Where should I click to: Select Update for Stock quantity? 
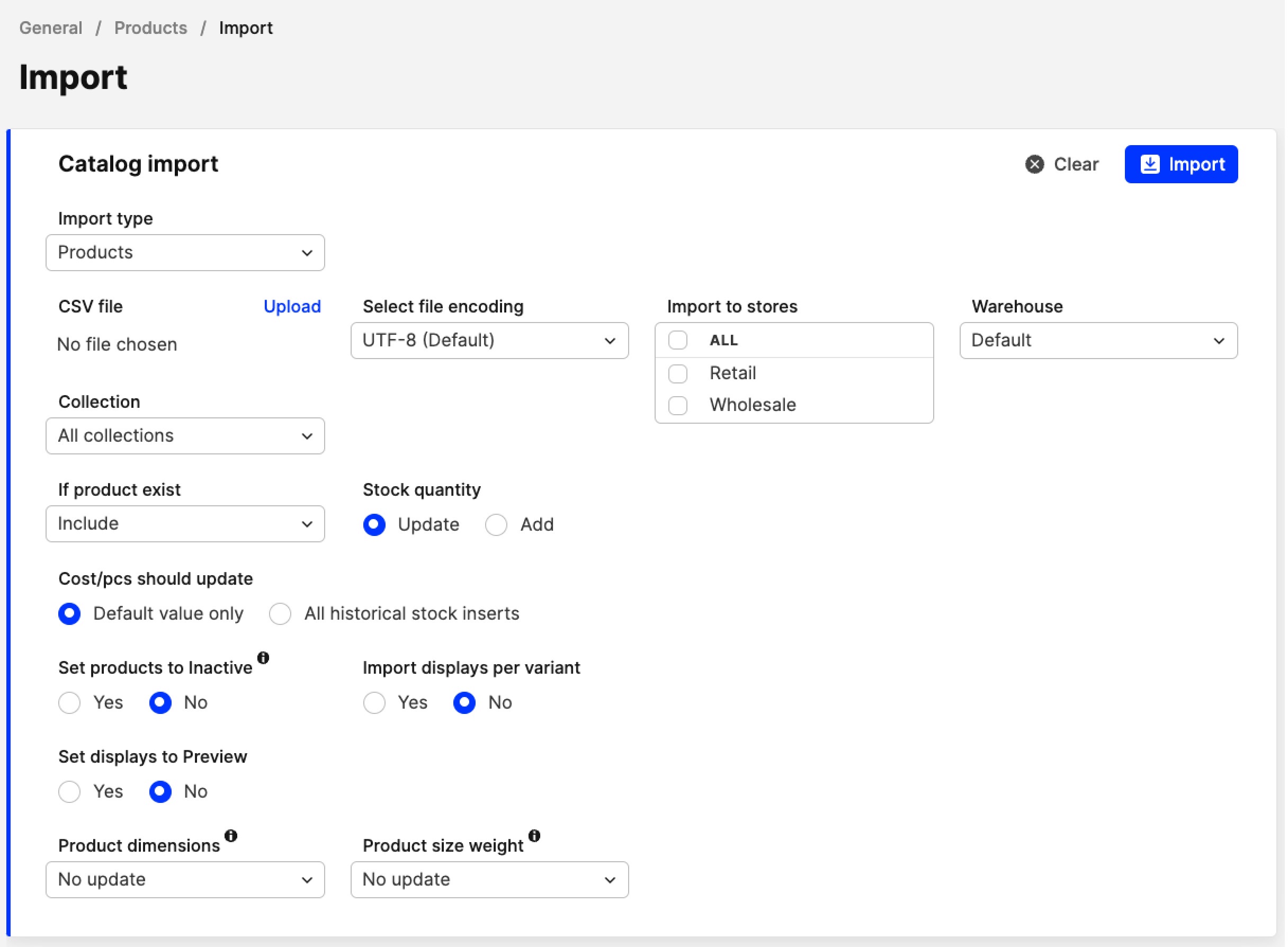point(375,525)
